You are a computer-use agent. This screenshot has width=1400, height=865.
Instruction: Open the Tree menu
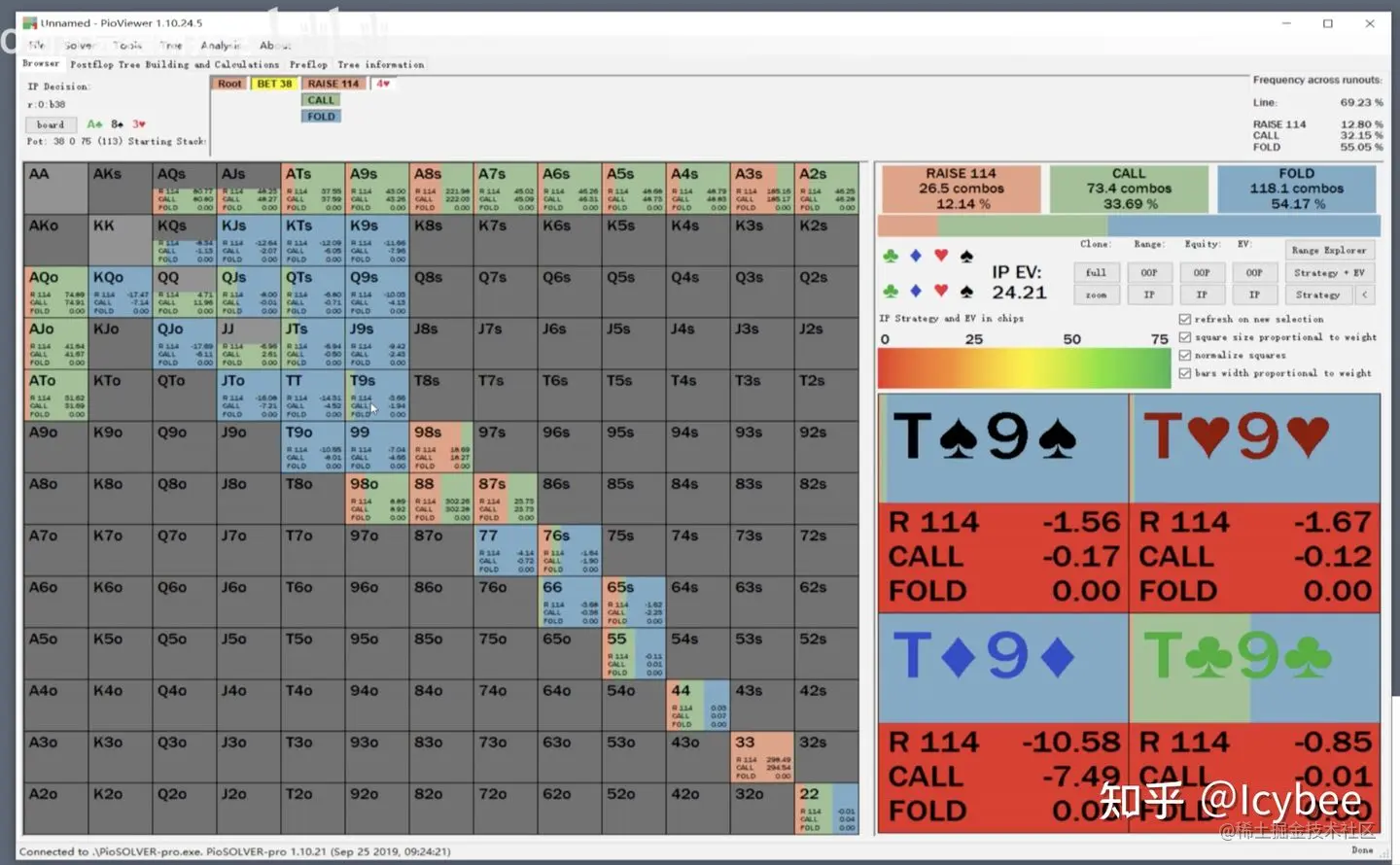(x=171, y=45)
